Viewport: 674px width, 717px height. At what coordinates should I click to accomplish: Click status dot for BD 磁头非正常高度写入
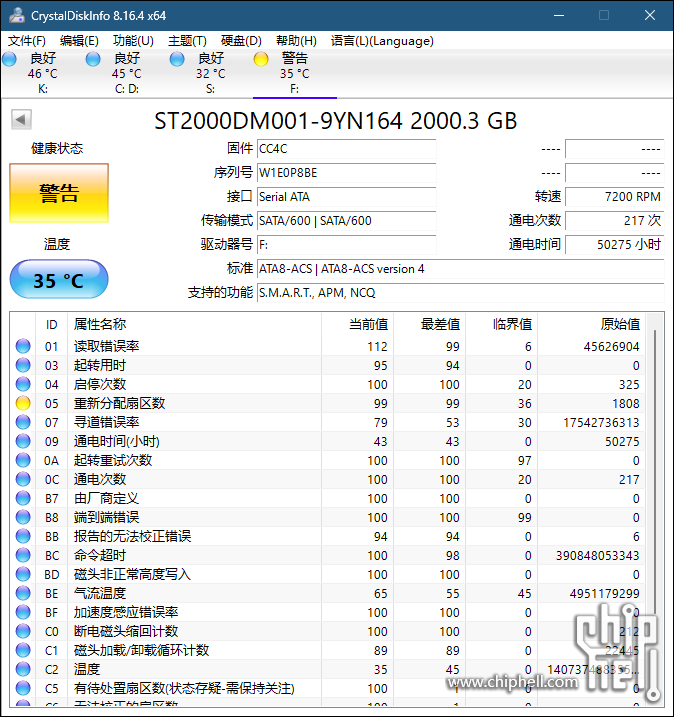click(23, 574)
